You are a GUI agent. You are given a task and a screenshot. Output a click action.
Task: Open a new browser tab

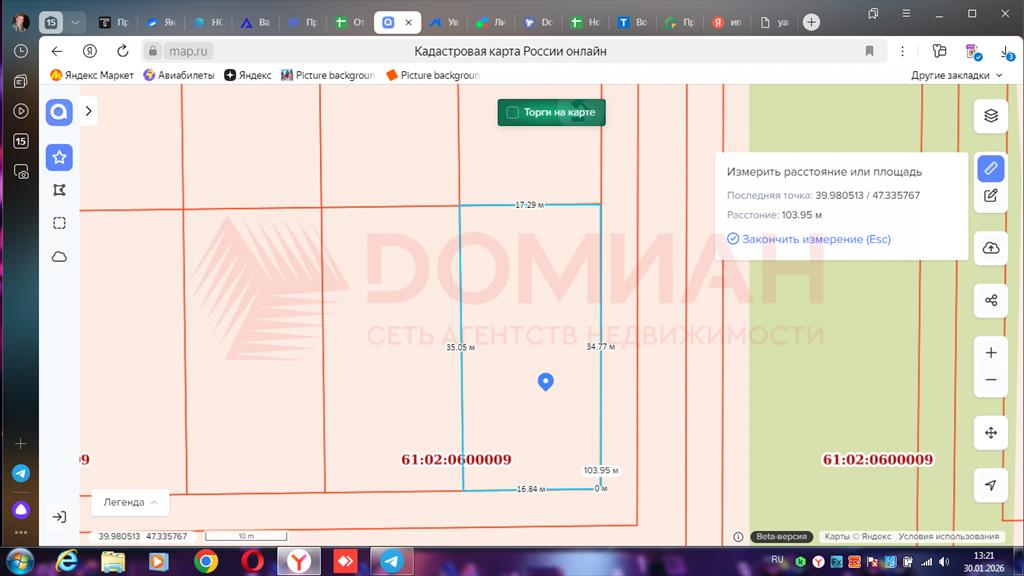pyautogui.click(x=811, y=22)
